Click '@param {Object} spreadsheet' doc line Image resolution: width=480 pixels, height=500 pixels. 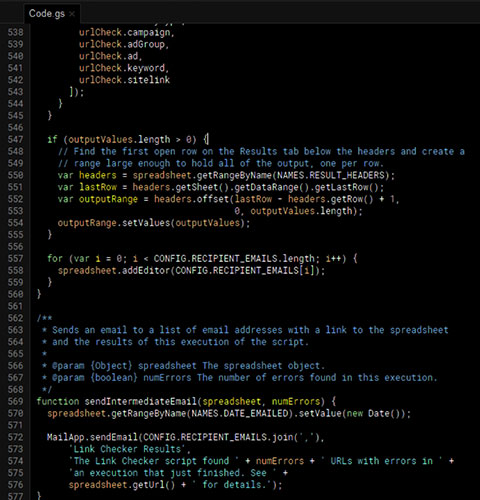coord(183,366)
